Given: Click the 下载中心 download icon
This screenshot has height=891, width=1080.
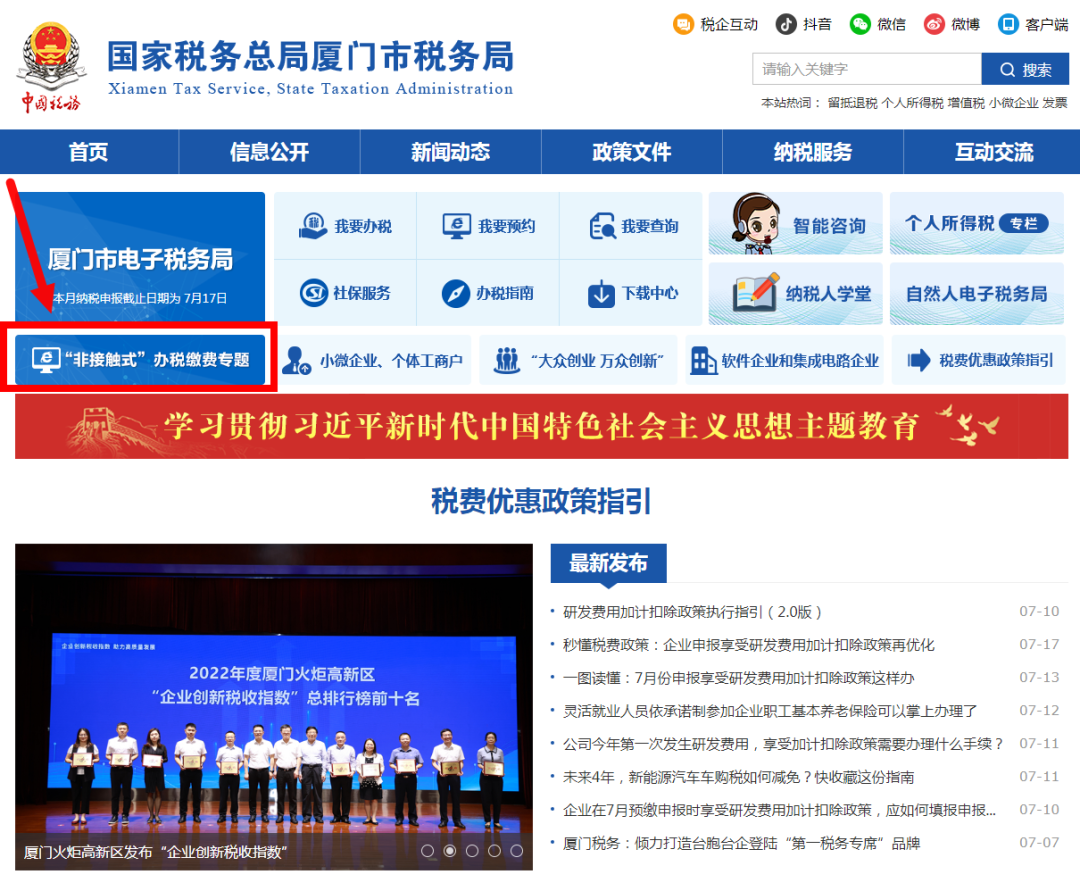Looking at the screenshot, I should (x=601, y=294).
